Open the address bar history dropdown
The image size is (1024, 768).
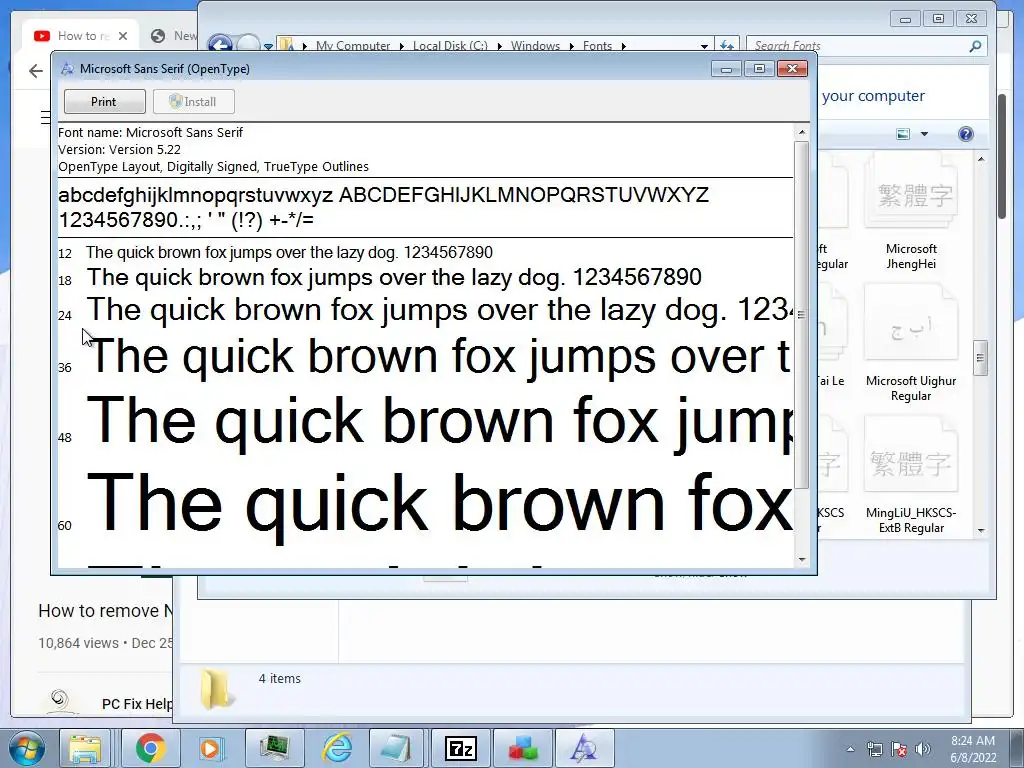[704, 46]
